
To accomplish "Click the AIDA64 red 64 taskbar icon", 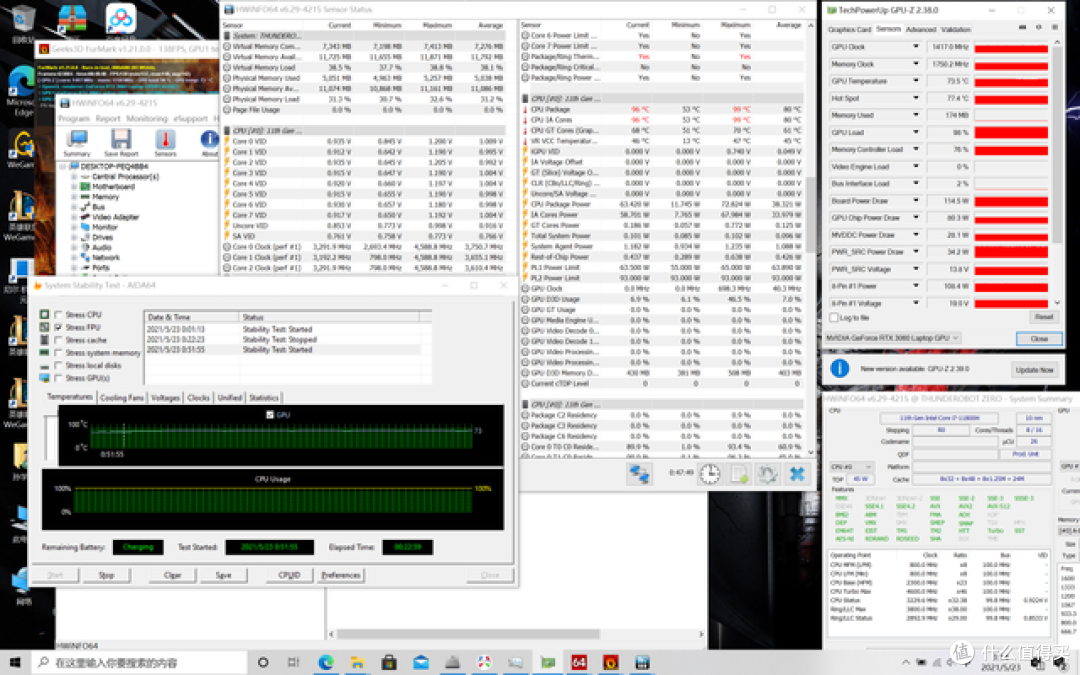I will click(579, 663).
